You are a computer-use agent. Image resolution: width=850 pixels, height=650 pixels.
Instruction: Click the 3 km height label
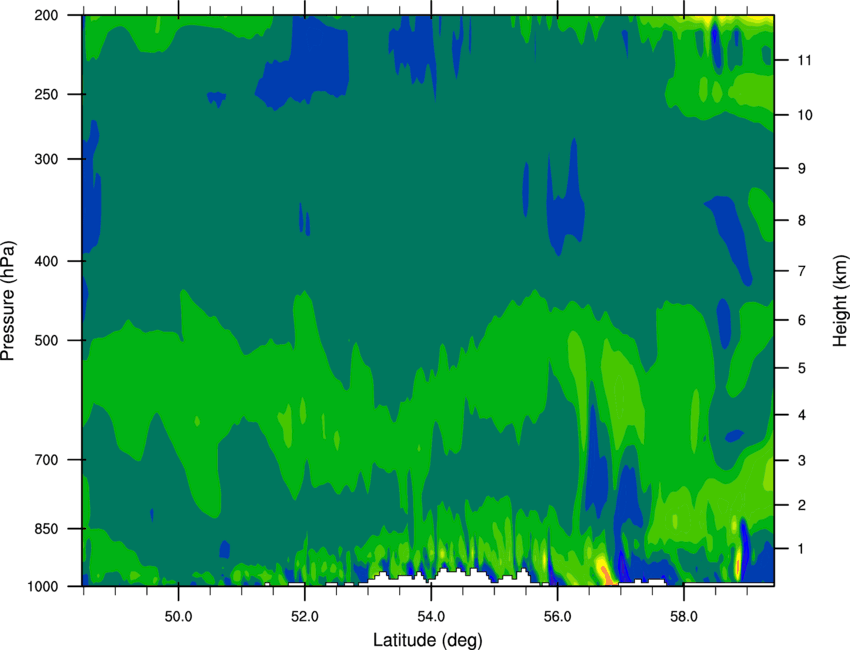(801, 461)
